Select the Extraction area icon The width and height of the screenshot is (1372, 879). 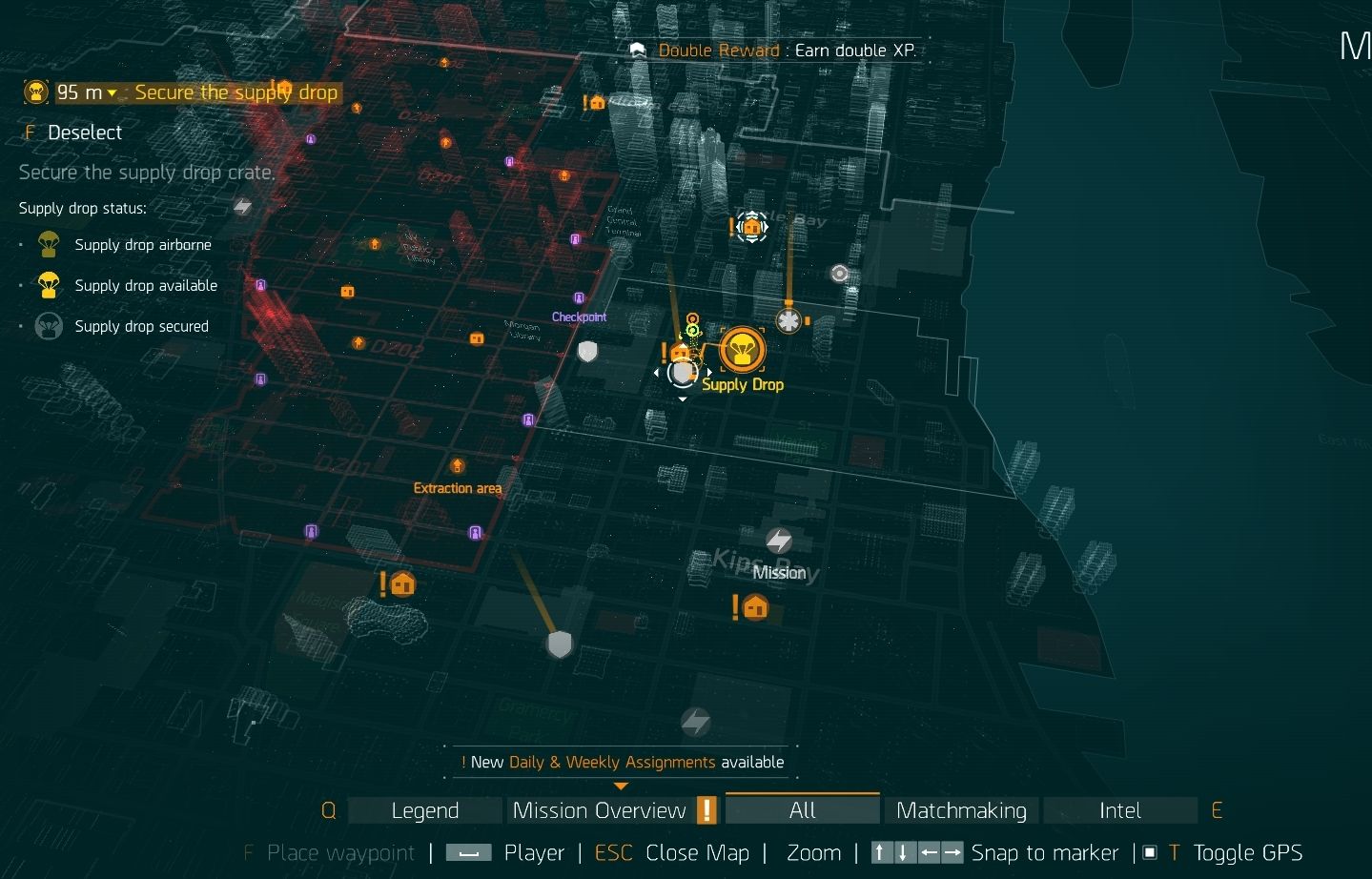pyautogui.click(x=458, y=466)
